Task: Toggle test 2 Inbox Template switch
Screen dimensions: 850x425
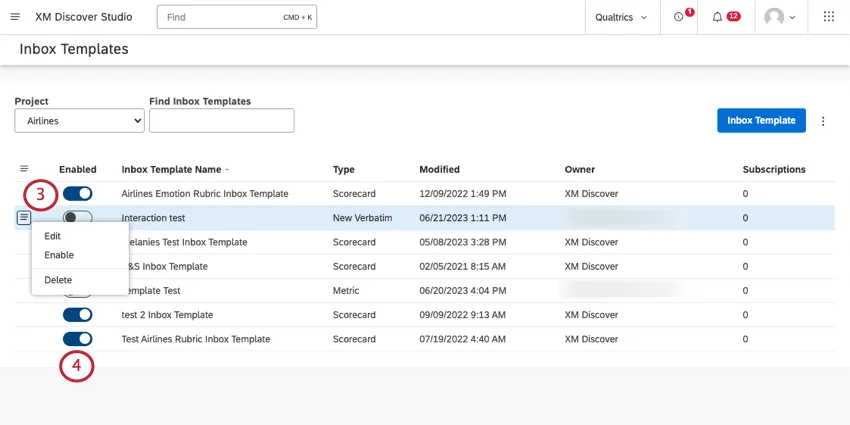Action: [77, 315]
